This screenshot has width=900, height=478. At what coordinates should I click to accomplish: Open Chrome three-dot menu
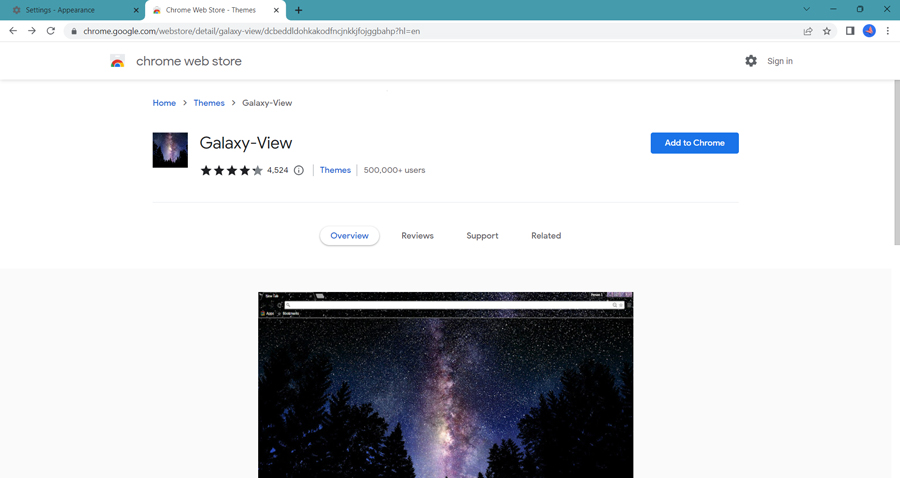[x=887, y=31]
